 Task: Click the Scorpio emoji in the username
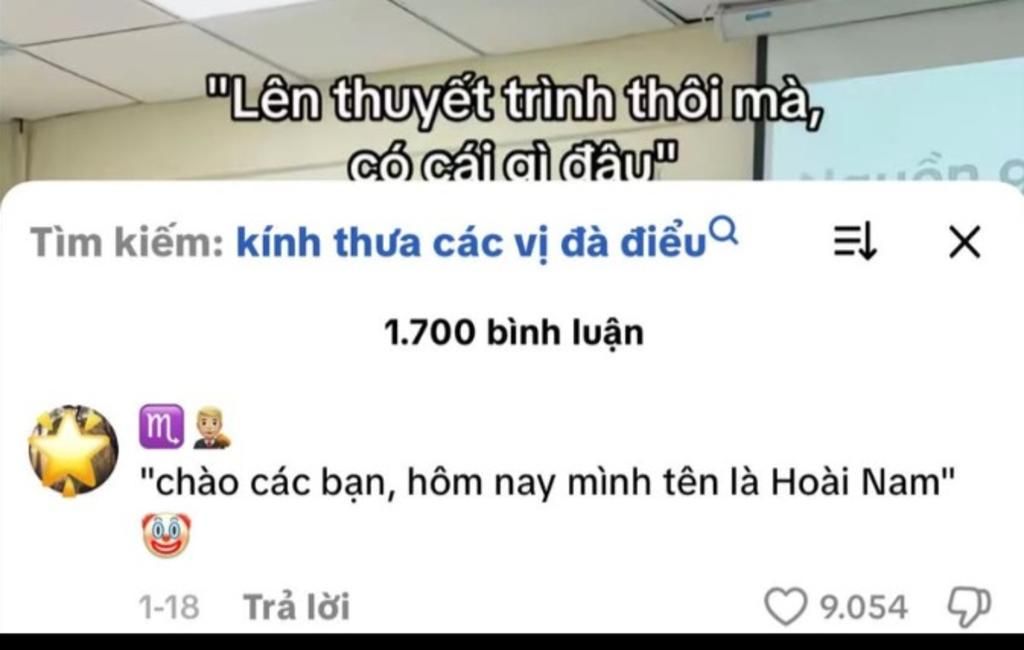coord(161,427)
